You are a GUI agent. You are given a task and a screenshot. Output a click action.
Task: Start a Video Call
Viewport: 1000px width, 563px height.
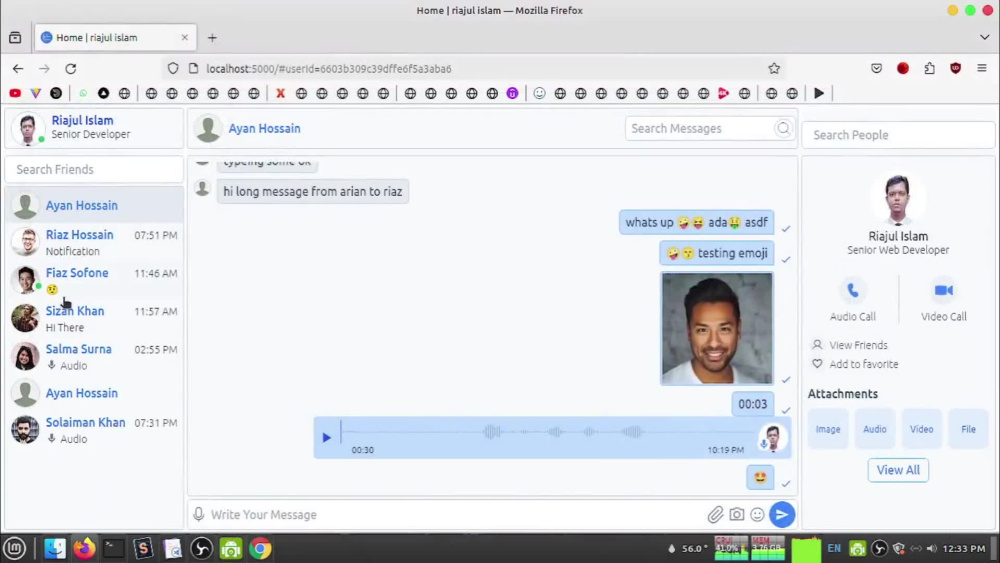click(943, 300)
